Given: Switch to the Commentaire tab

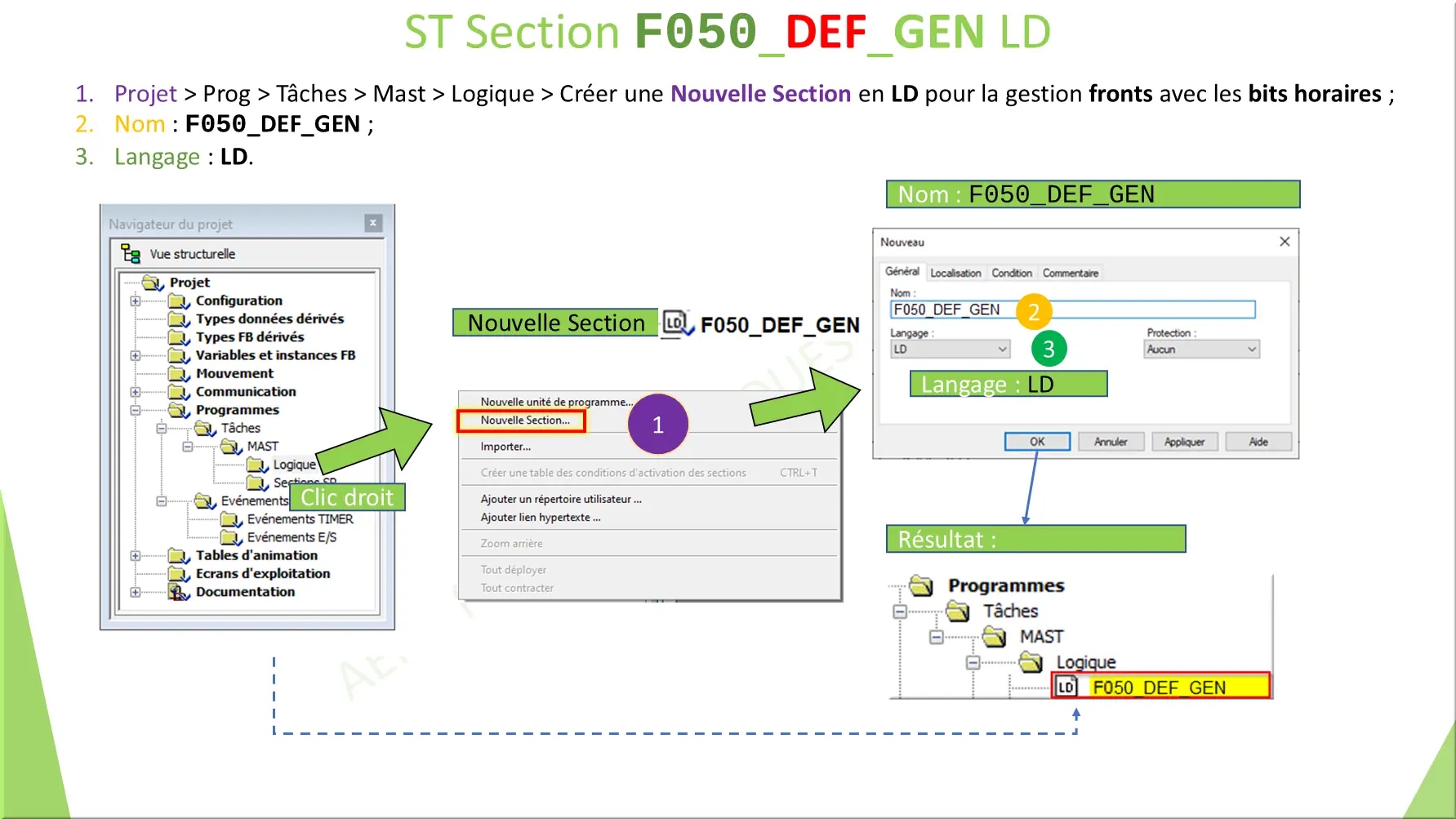Looking at the screenshot, I should pos(1071,273).
